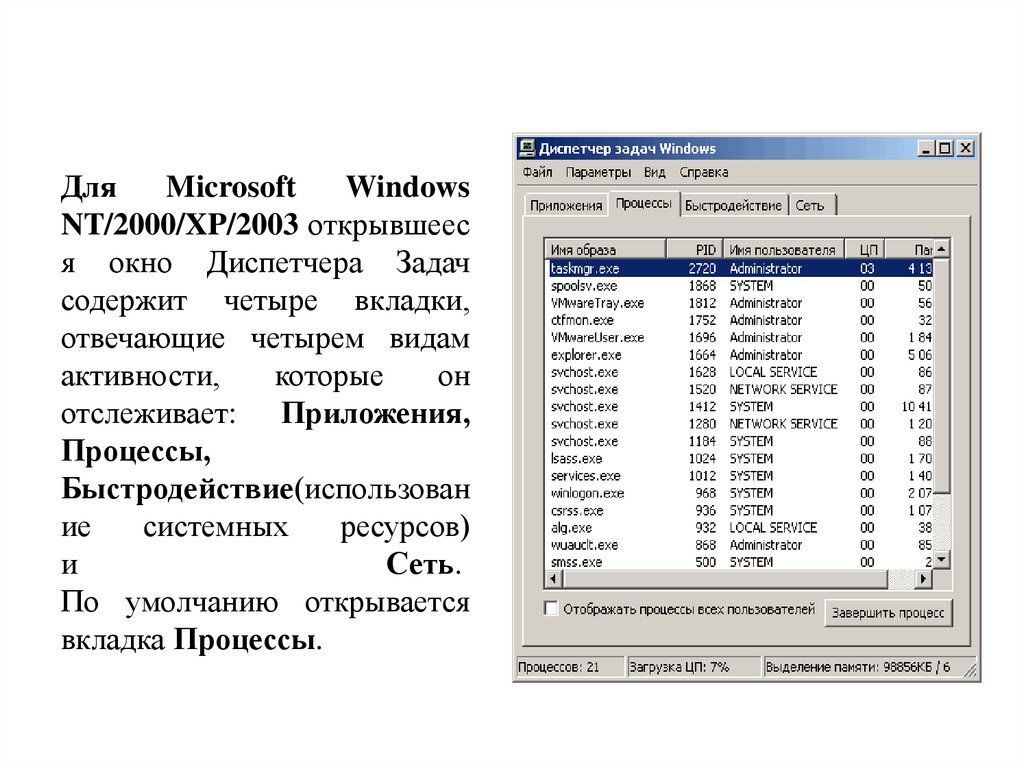
Task: Select the smss.exe process
Action: point(740,562)
